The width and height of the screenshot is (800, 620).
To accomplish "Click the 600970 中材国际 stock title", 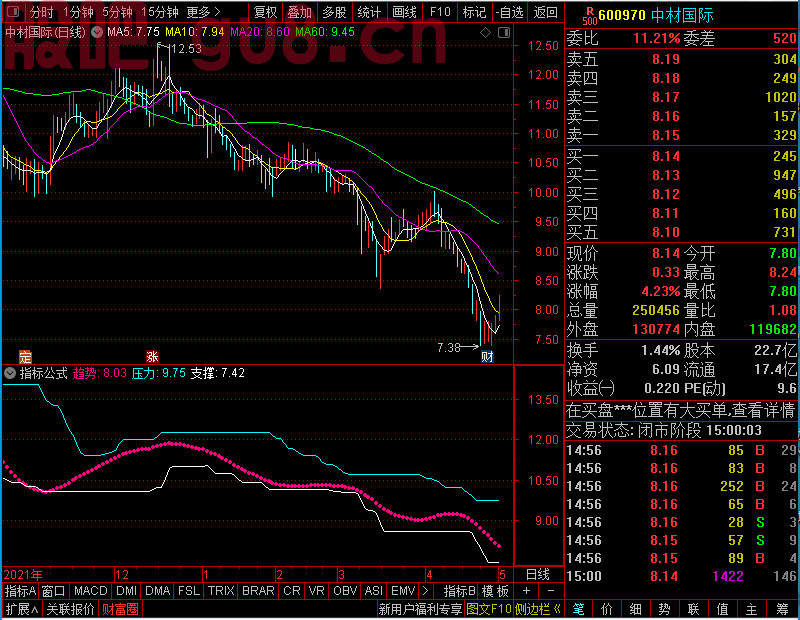I will pyautogui.click(x=656, y=15).
